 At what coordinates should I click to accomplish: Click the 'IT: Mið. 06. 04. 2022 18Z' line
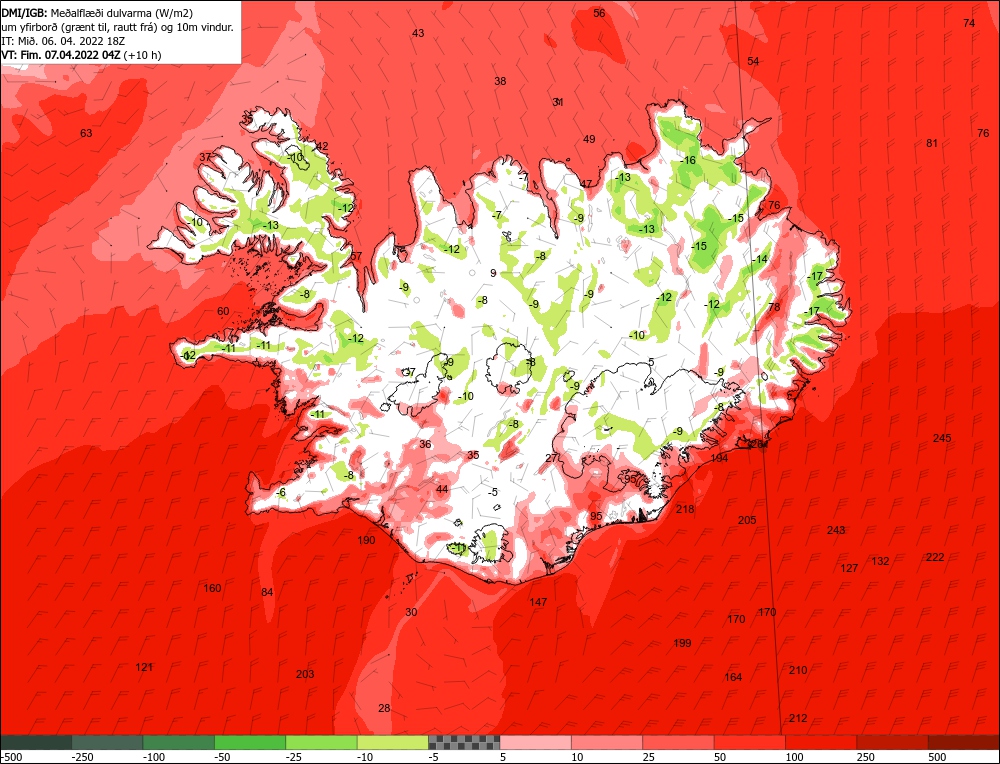pos(64,41)
